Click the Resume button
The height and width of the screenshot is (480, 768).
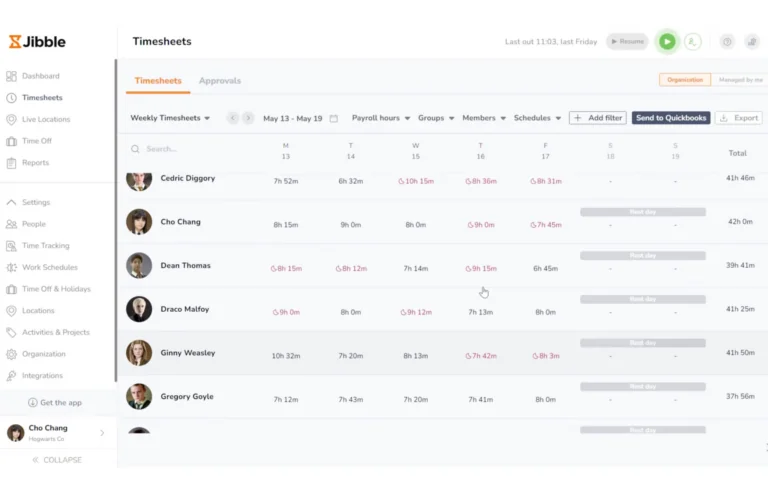627,42
